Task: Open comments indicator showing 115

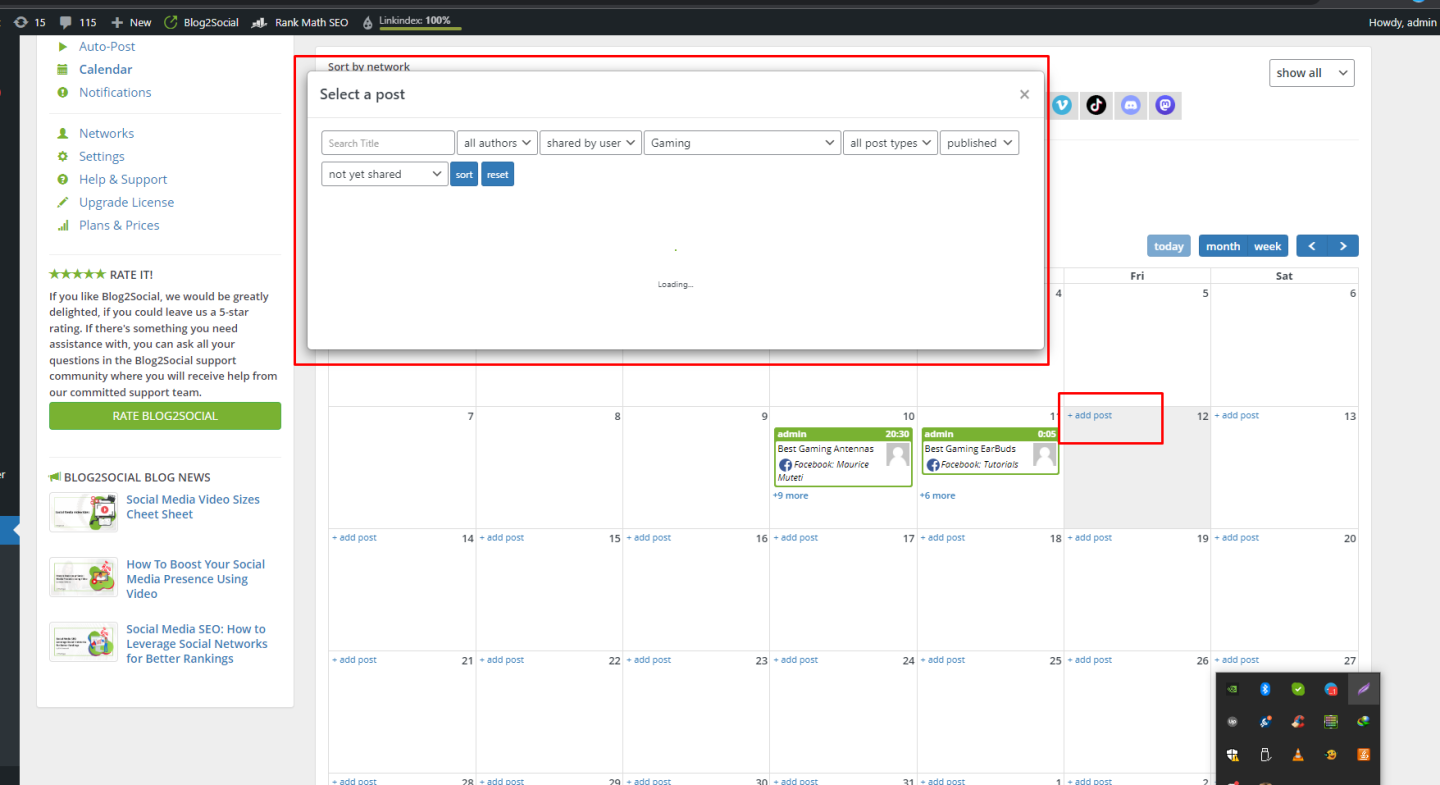Action: coord(78,22)
